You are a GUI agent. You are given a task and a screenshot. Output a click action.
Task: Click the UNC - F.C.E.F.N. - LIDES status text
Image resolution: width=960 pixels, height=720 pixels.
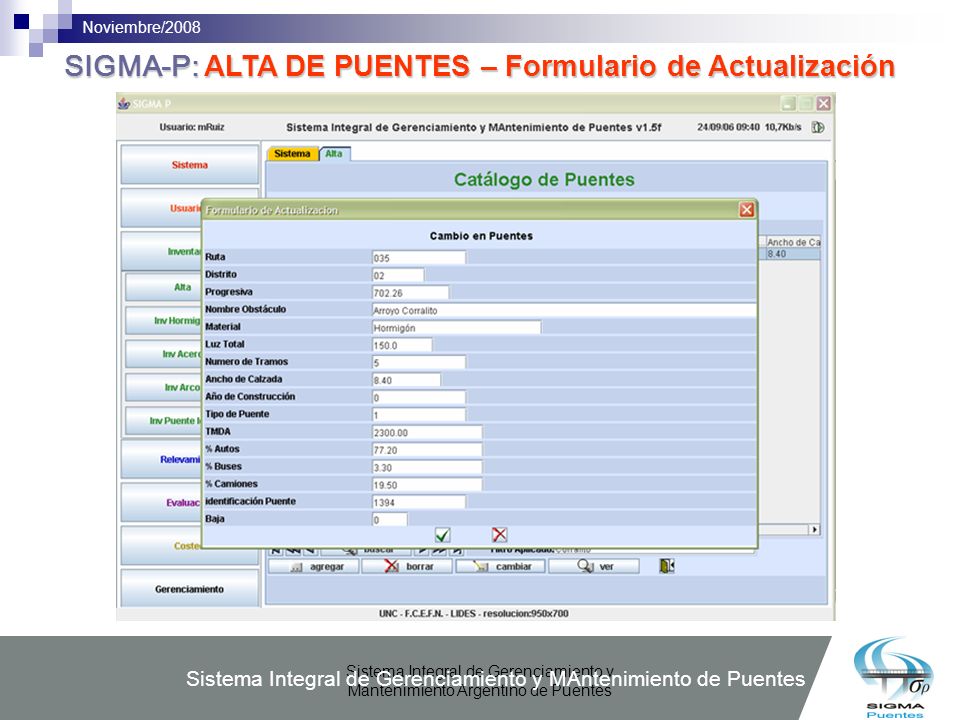coord(474,613)
